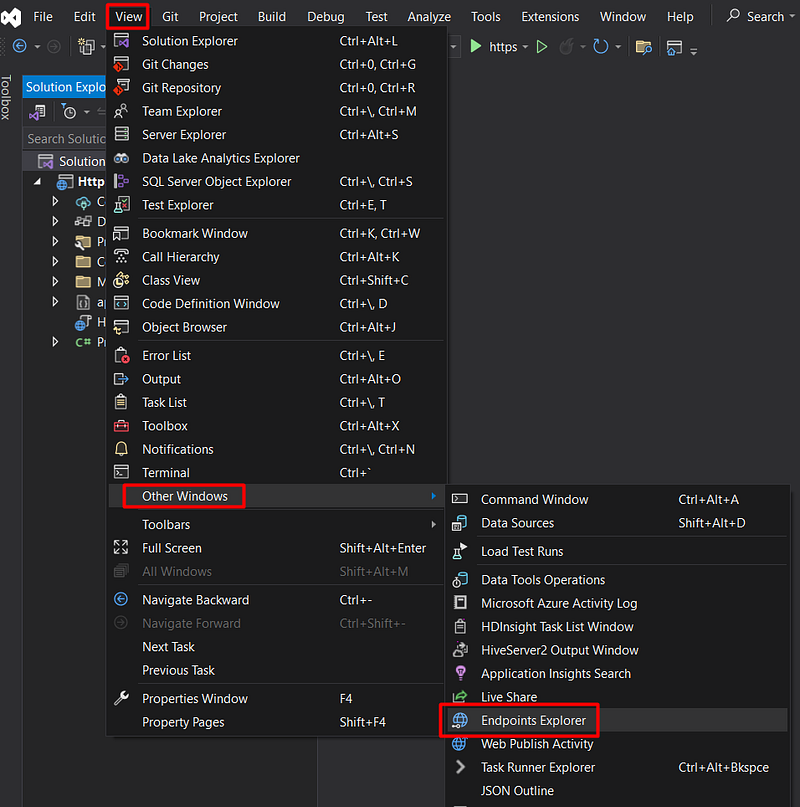Image resolution: width=800 pixels, height=807 pixels.
Task: Select Microsoft Azure Activity Log entry
Action: [x=617, y=603]
